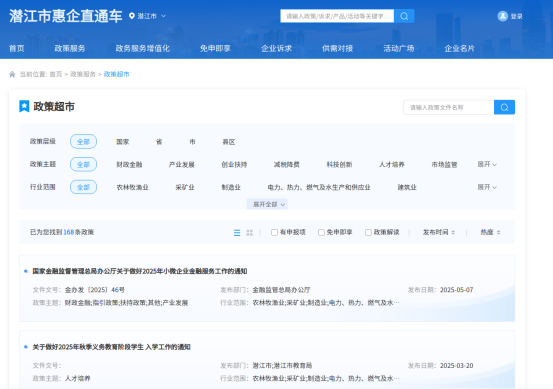Switch to list view icon

(x=237, y=232)
